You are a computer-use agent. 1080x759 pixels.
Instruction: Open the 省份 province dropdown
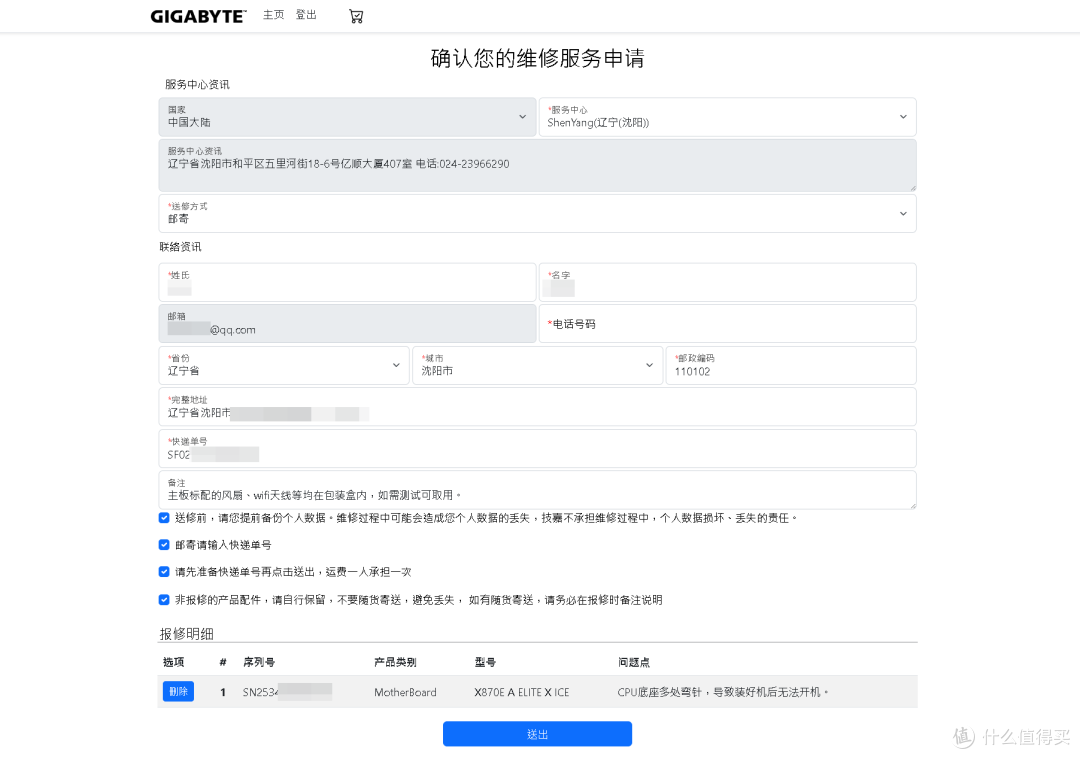[x=284, y=366]
